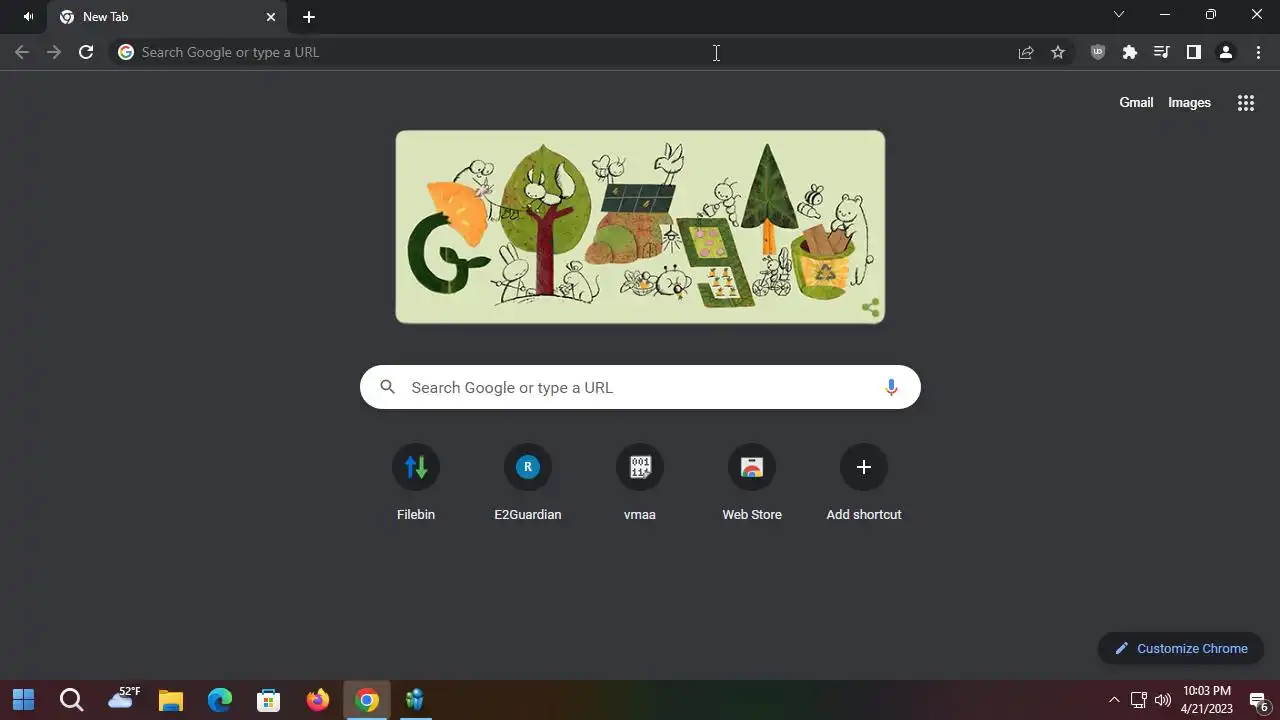Select the New Tab browser tab
The width and height of the screenshot is (1280, 720).
point(167,17)
